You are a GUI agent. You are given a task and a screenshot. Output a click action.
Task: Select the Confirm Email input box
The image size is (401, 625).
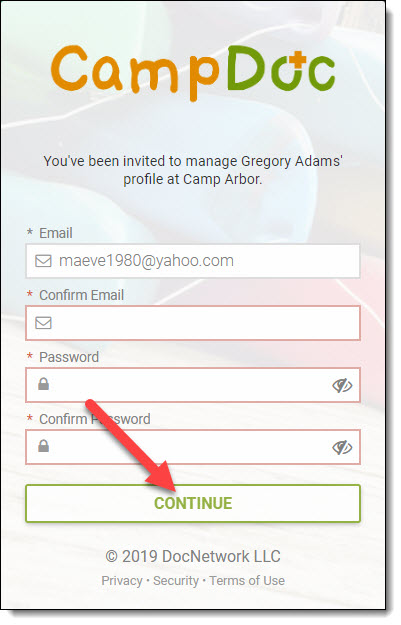pyautogui.click(x=193, y=323)
